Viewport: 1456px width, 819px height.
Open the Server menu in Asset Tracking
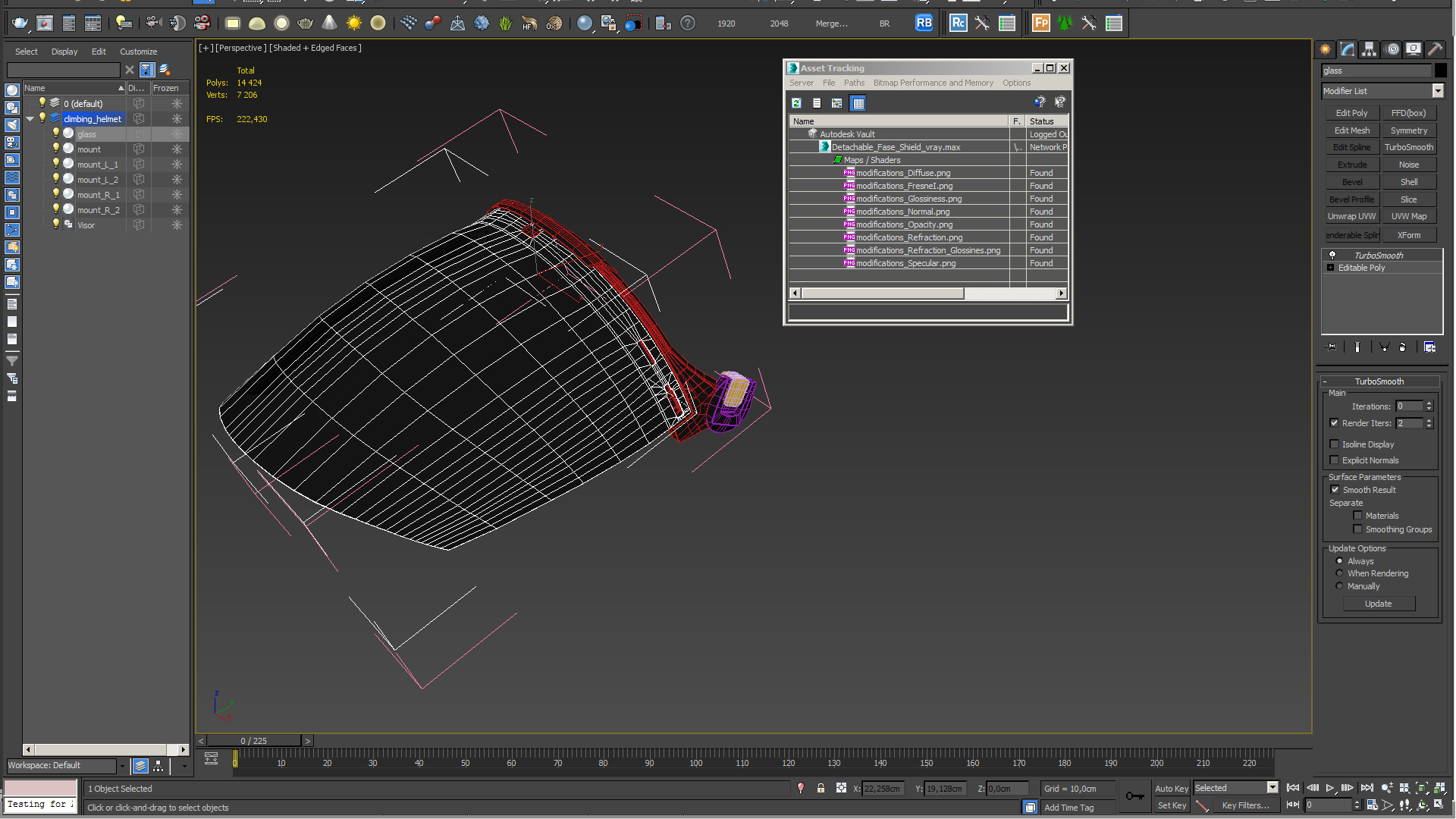802,83
